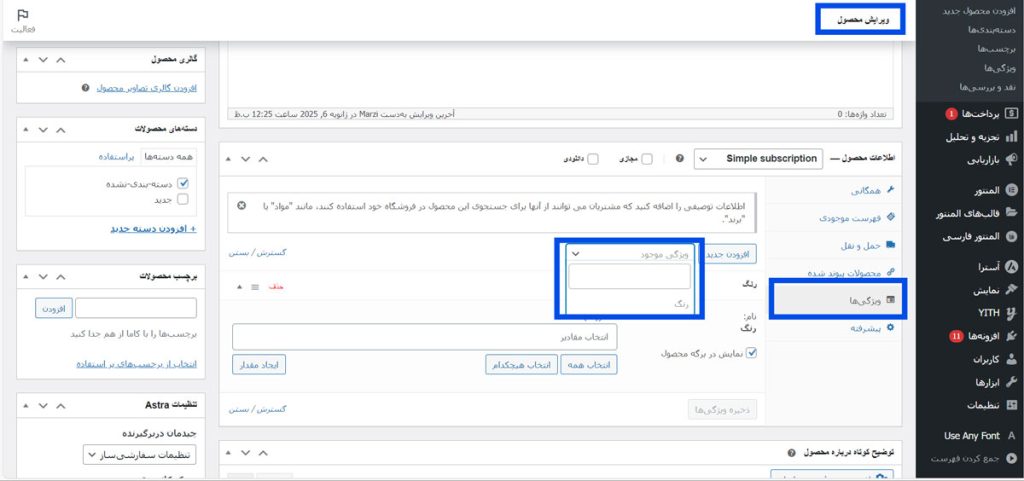1024x481 pixels.
Task: Click the پرداخت‌ها payments sidebar icon
Action: click(x=1011, y=114)
